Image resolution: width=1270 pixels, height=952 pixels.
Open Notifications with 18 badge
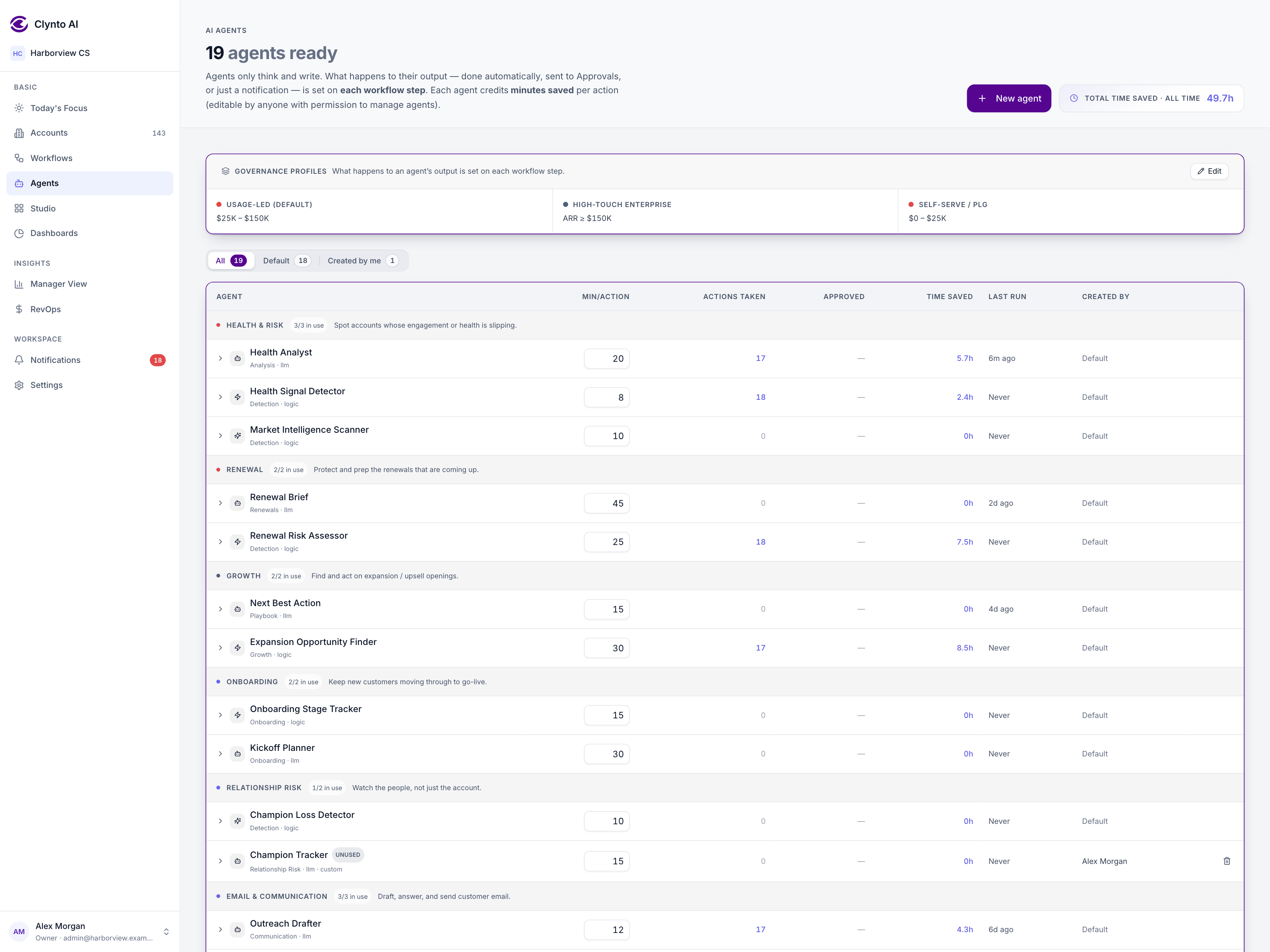pos(90,360)
